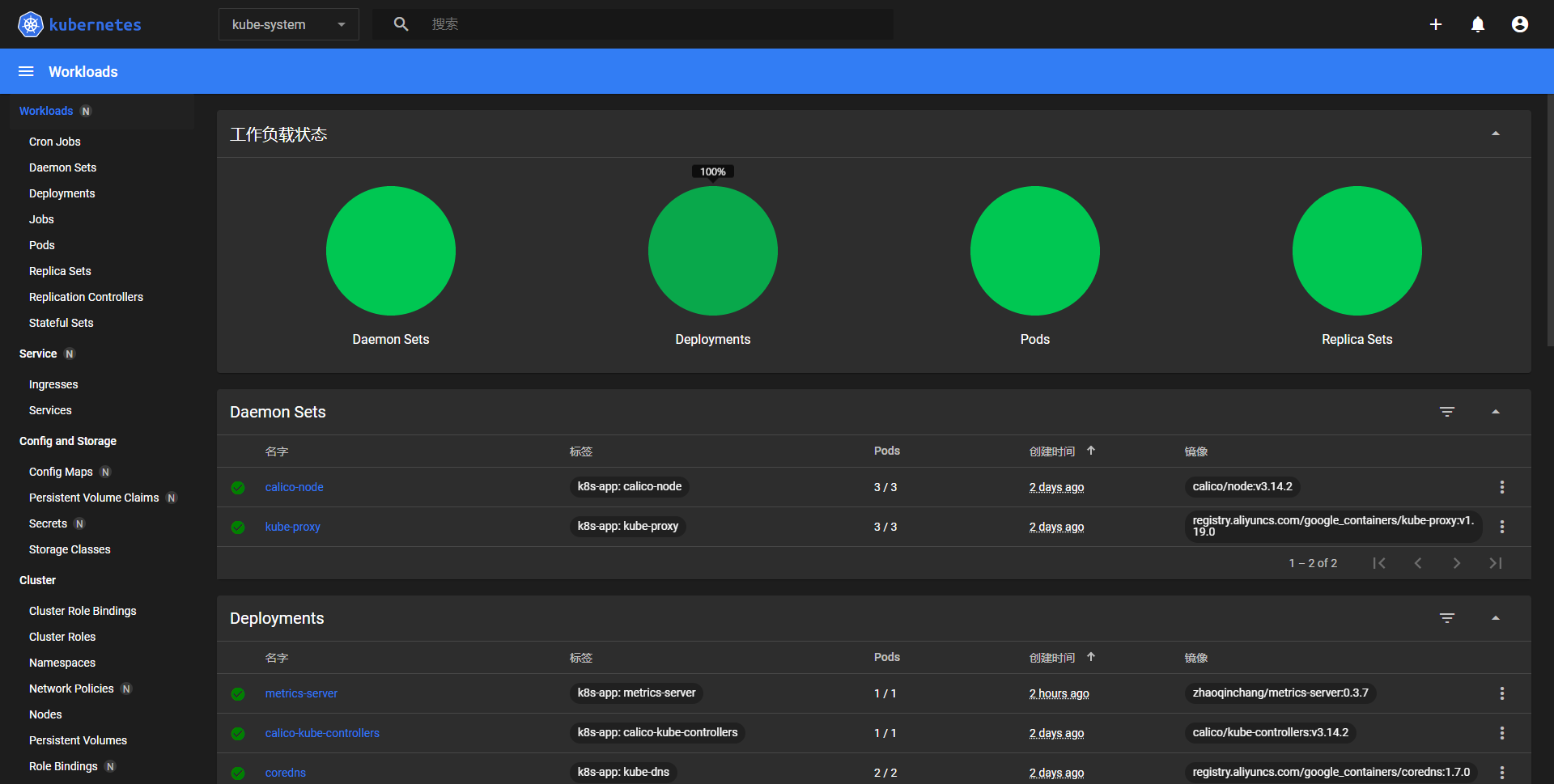Open the notifications bell
Image resolution: width=1554 pixels, height=784 pixels.
click(x=1478, y=24)
